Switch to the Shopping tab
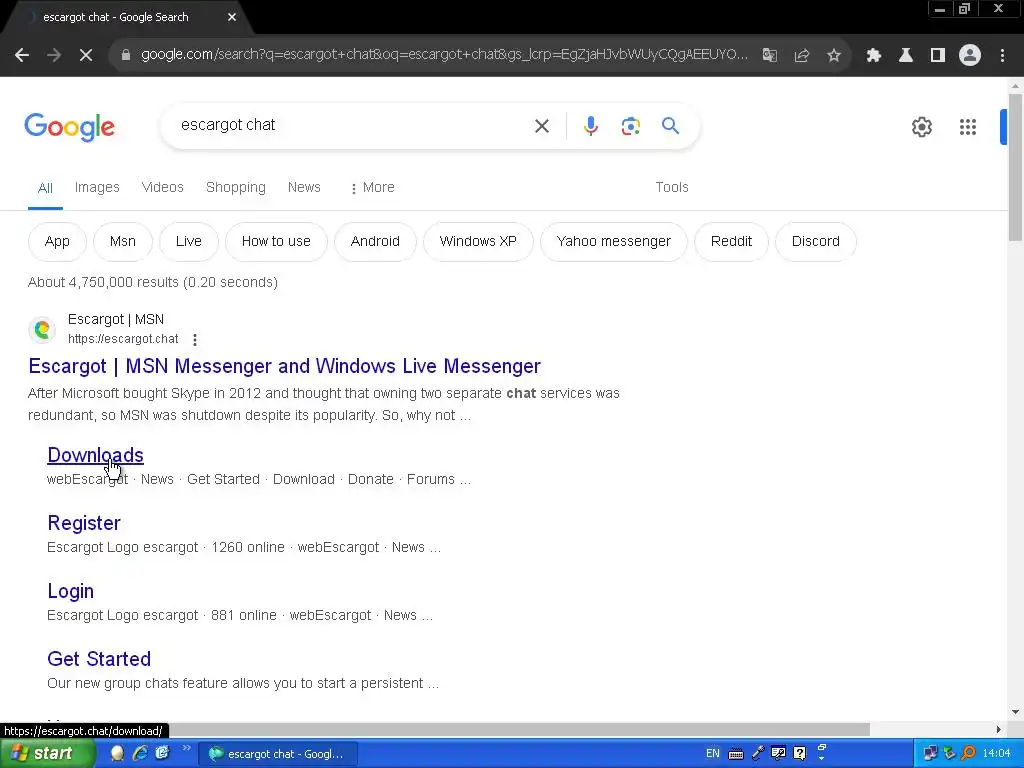Screen dimensions: 1024x768 click(236, 187)
